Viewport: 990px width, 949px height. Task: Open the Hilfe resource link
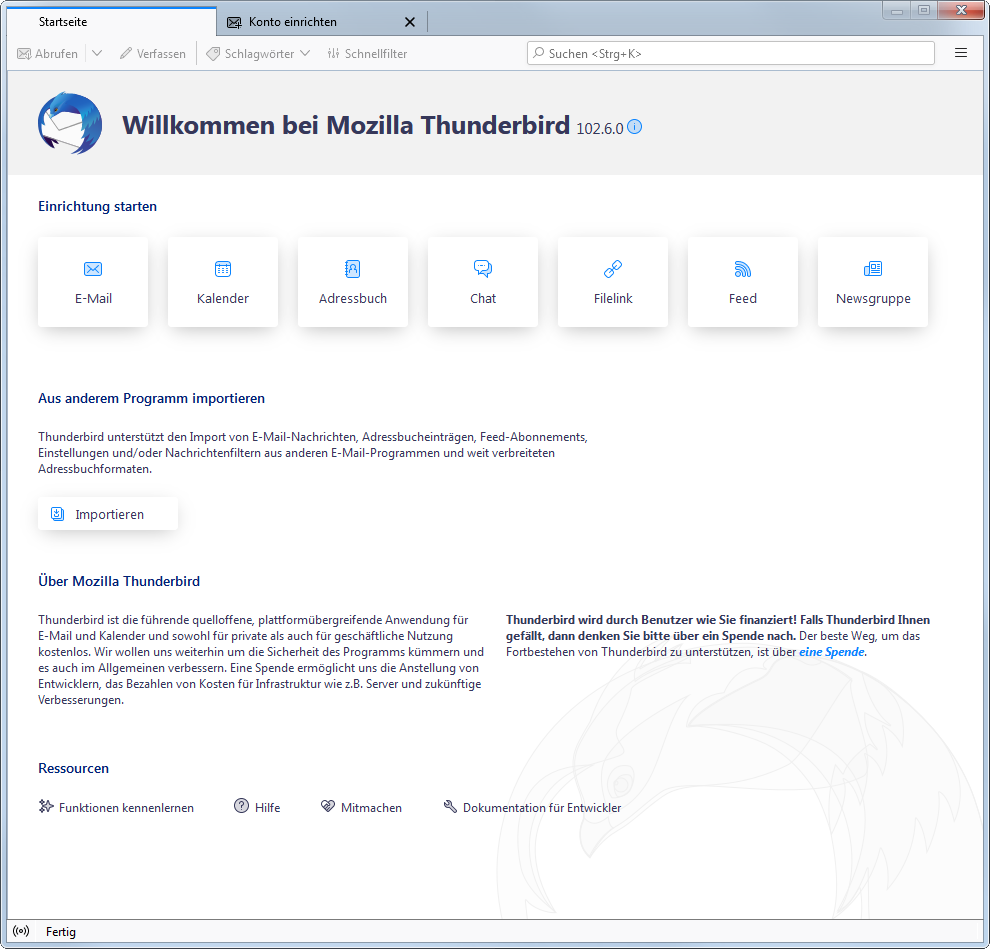click(x=257, y=808)
